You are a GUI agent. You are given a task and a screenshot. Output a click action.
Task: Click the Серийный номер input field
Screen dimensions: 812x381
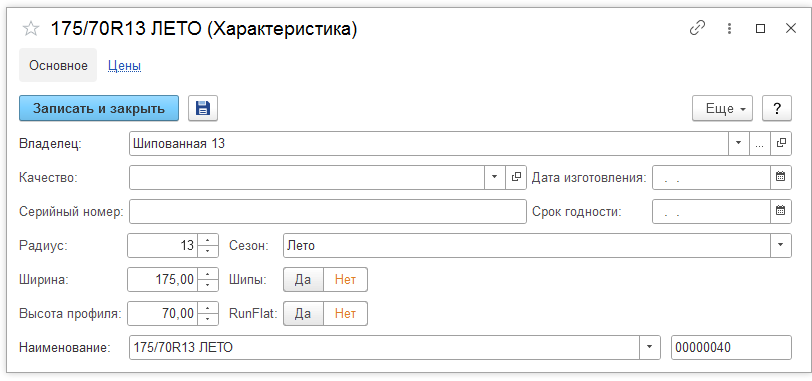pos(328,211)
